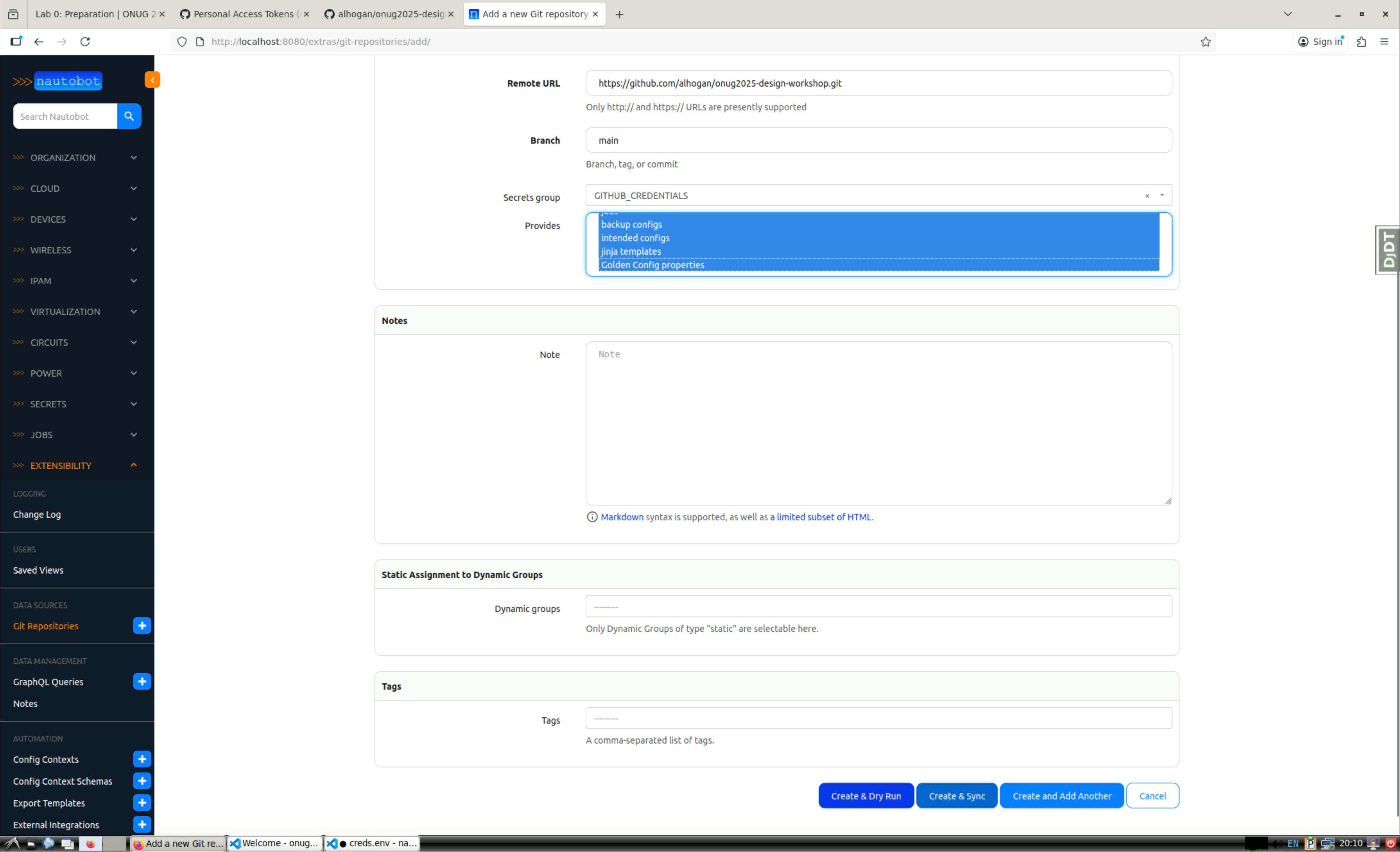
Task: Click the Nautobot search magnifier button
Action: coord(129,116)
